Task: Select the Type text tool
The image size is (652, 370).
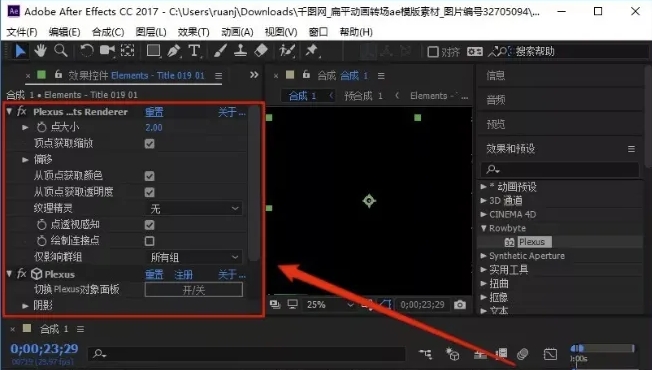Action: point(194,51)
